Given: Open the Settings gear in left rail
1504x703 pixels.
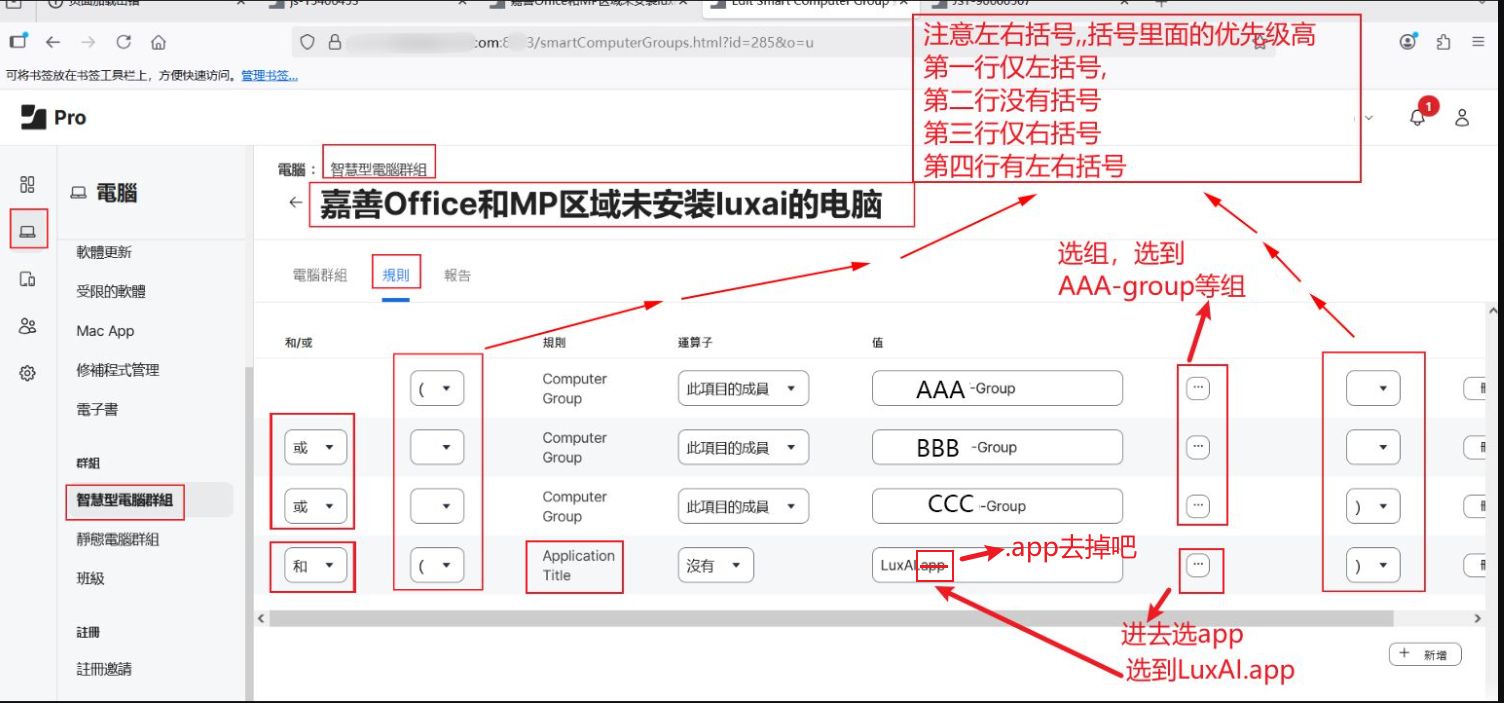Looking at the screenshot, I should tap(28, 373).
